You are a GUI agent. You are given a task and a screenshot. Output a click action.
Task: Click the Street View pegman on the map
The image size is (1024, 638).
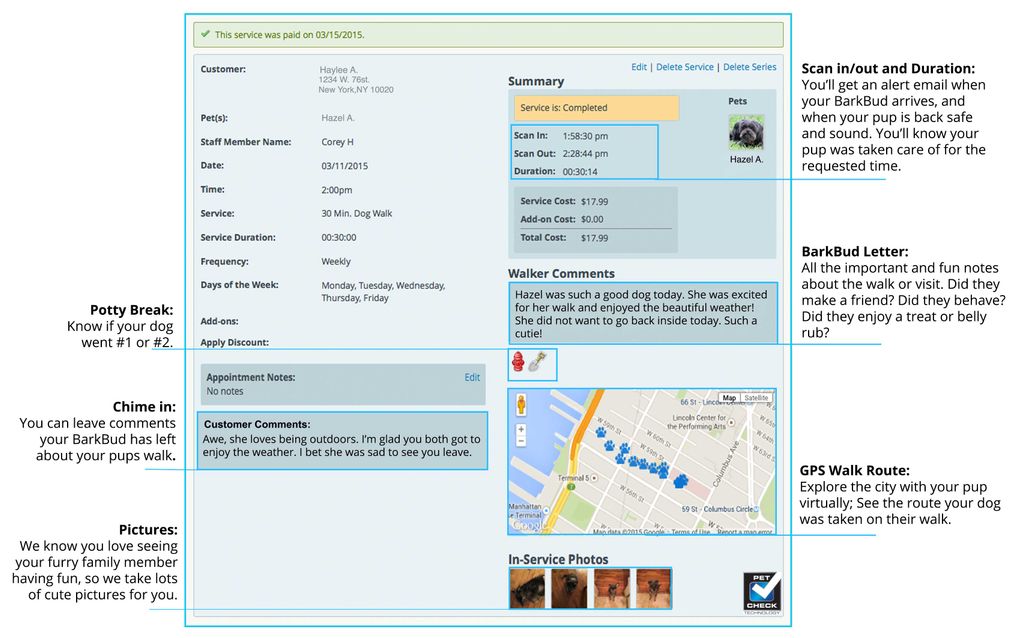pos(521,405)
